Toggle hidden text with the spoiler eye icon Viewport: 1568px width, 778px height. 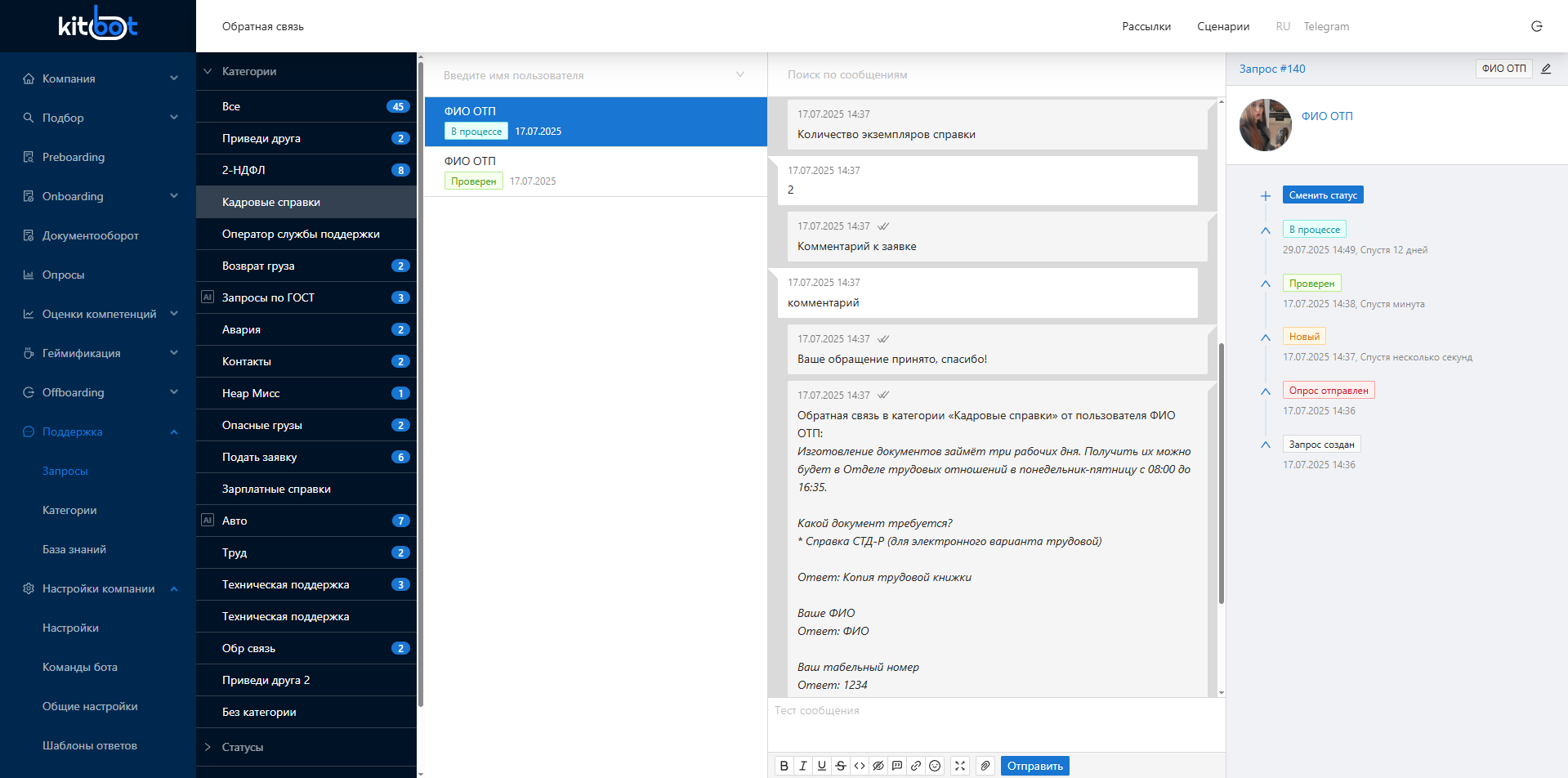coord(878,766)
